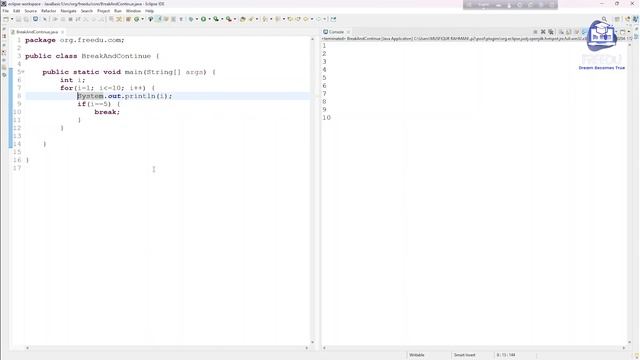Click the editor vertical scrollbar down arrow

[x=313, y=342]
